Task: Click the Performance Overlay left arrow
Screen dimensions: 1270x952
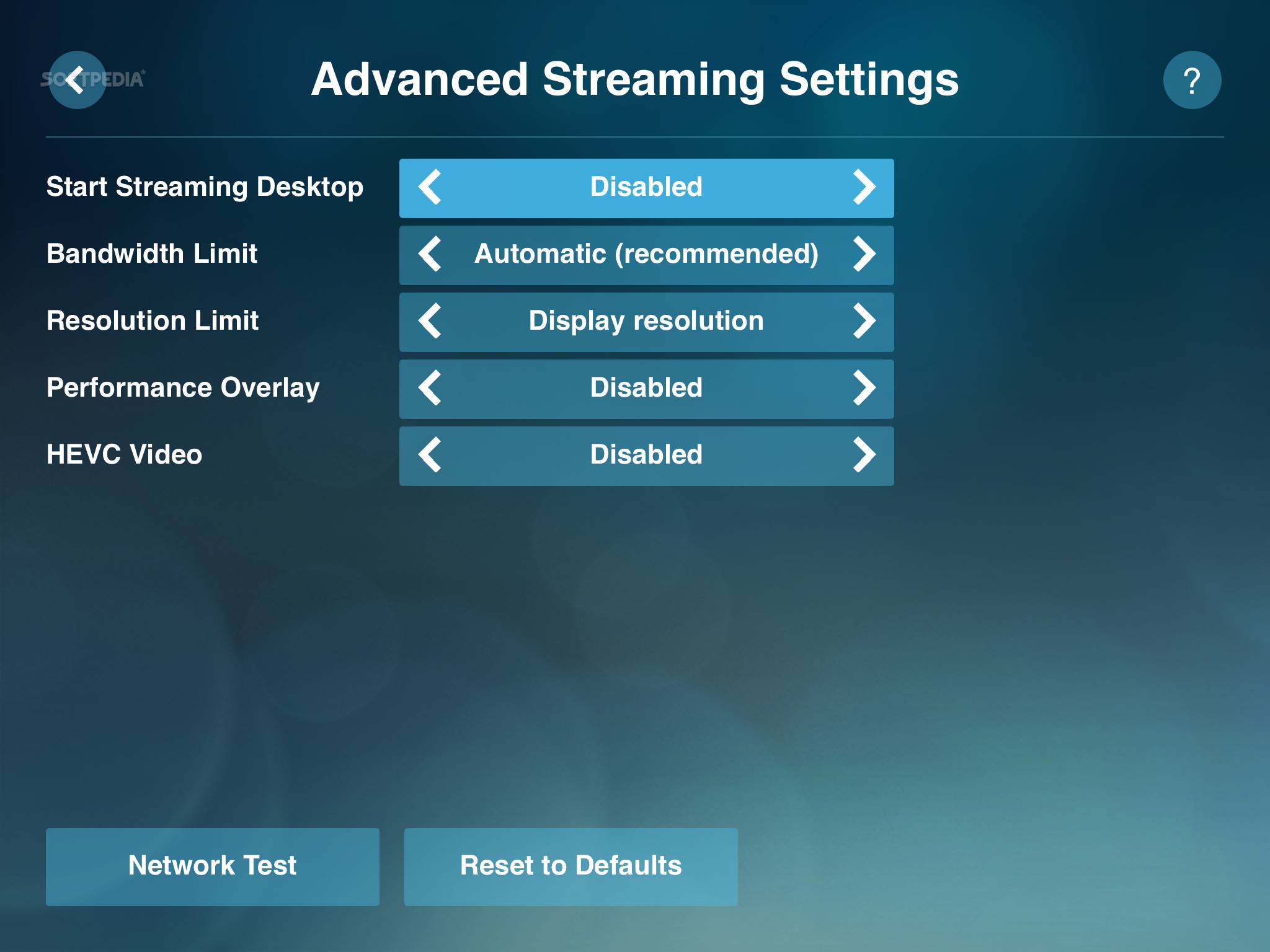Action: 430,388
